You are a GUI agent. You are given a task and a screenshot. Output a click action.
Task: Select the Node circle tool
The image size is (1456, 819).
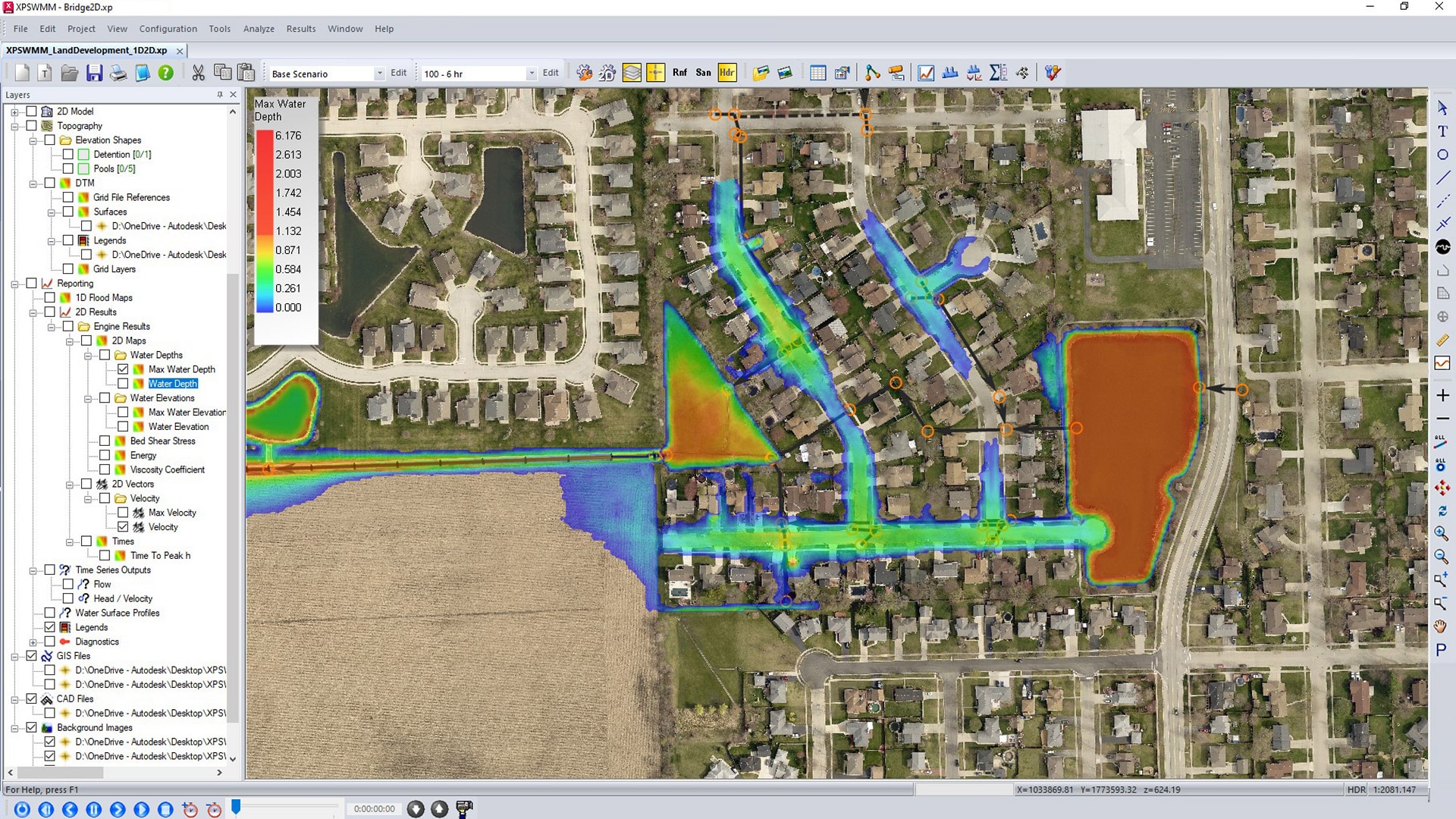tap(1442, 155)
